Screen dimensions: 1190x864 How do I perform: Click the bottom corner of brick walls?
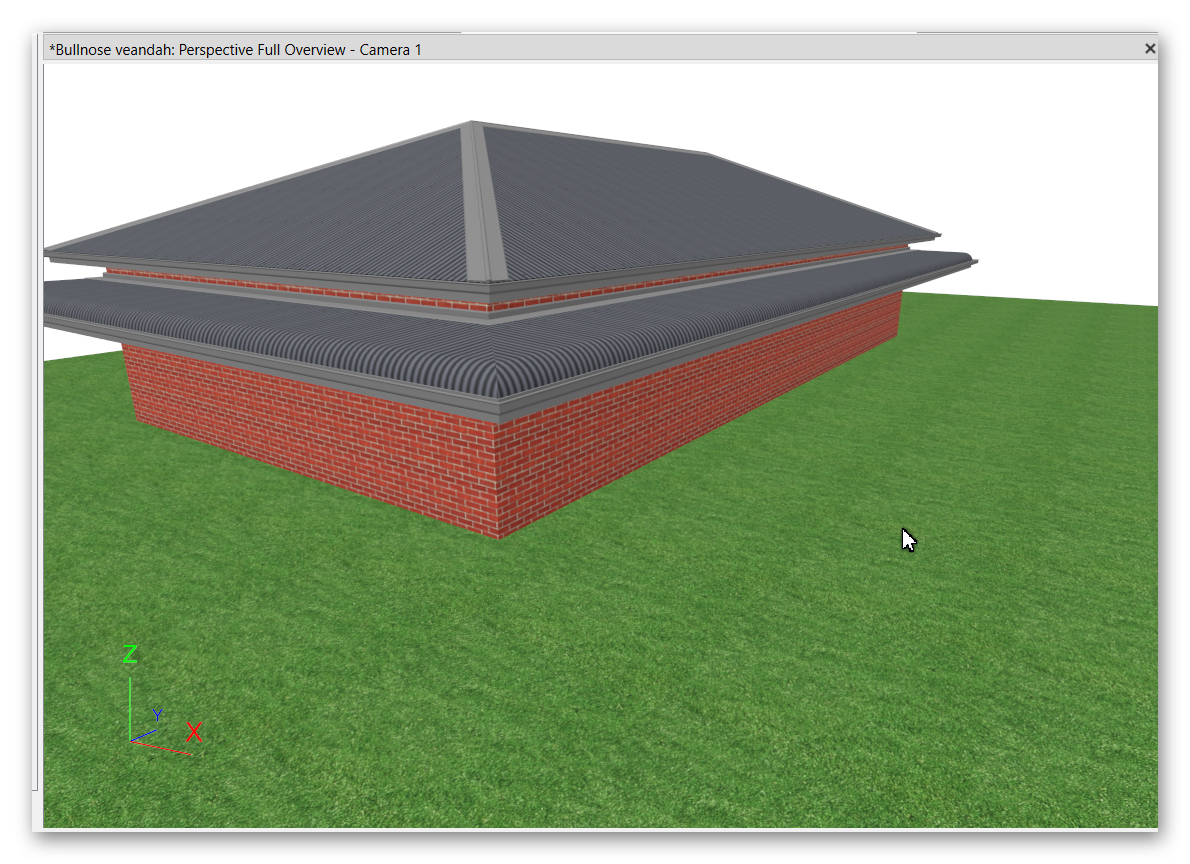coord(499,533)
